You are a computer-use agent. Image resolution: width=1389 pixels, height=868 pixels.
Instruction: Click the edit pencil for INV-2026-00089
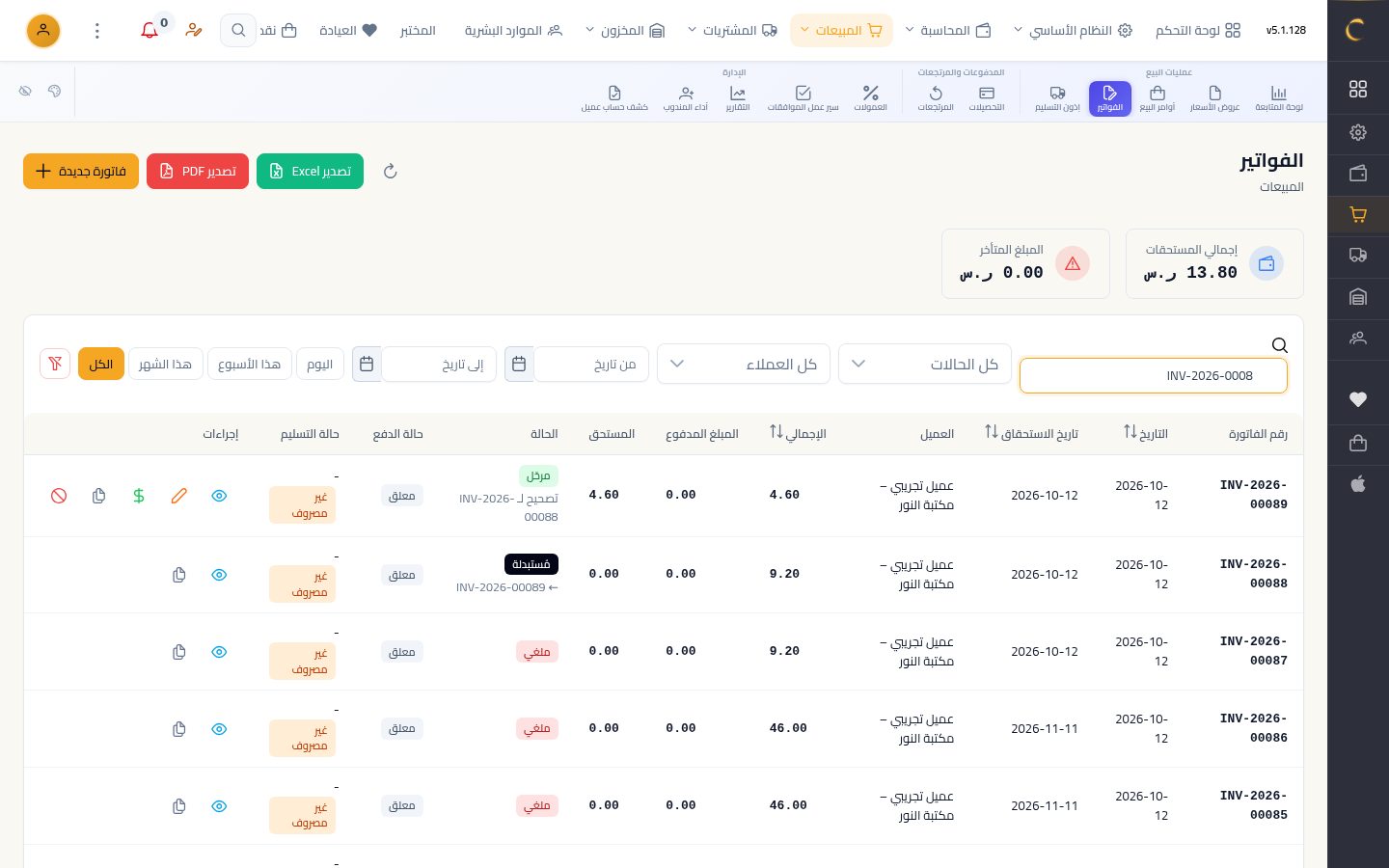[178, 496]
